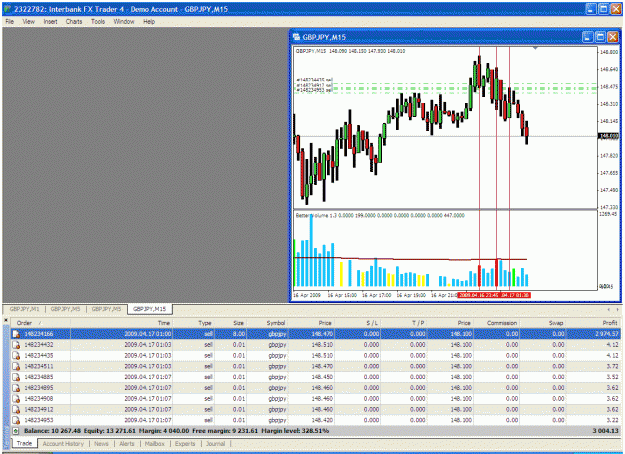Click the red 2009.04.16 23:45 time marker
This screenshot has height=454, width=625.
pos(478,295)
